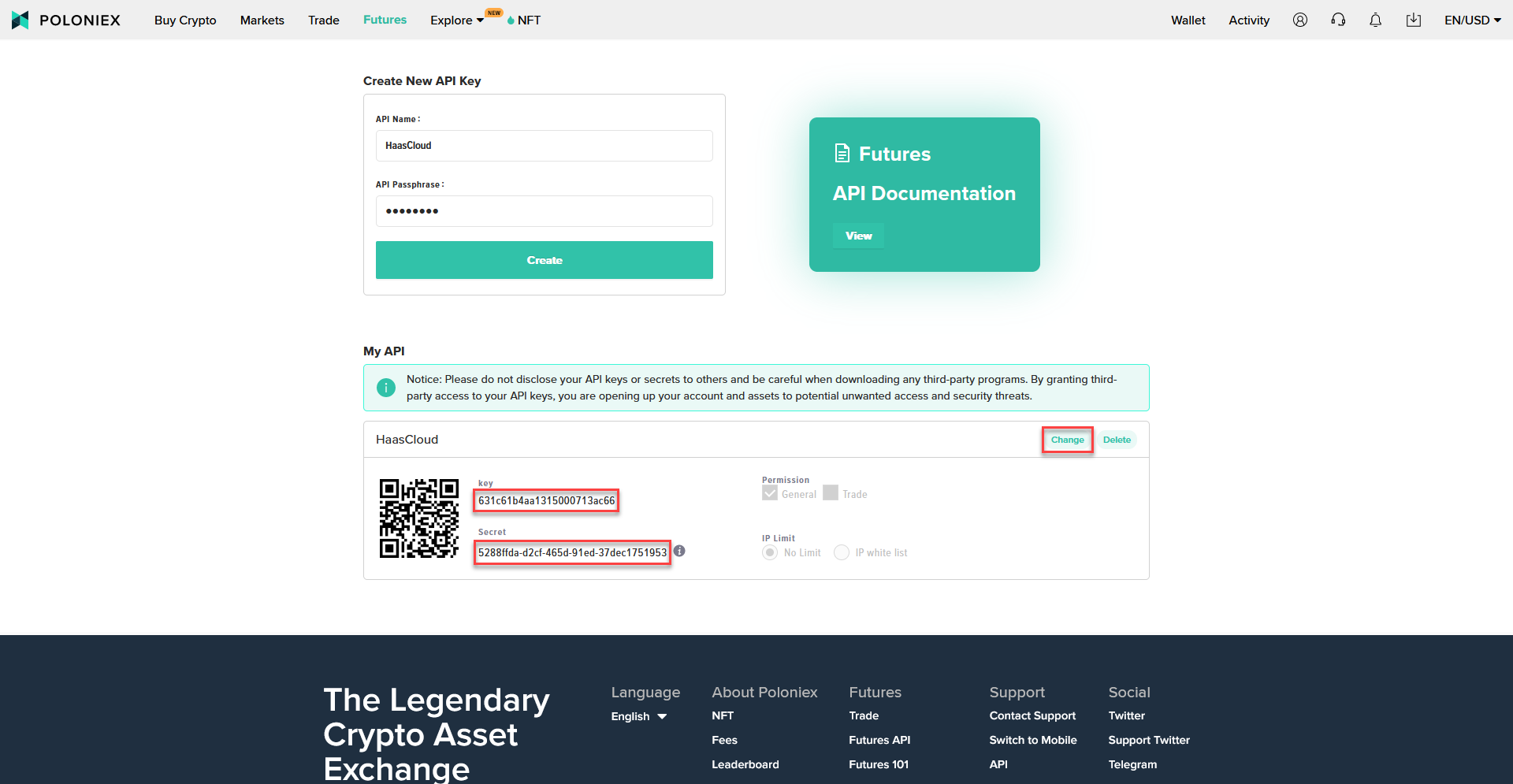Click the Create button for the API key
The height and width of the screenshot is (784, 1513).
tap(544, 260)
